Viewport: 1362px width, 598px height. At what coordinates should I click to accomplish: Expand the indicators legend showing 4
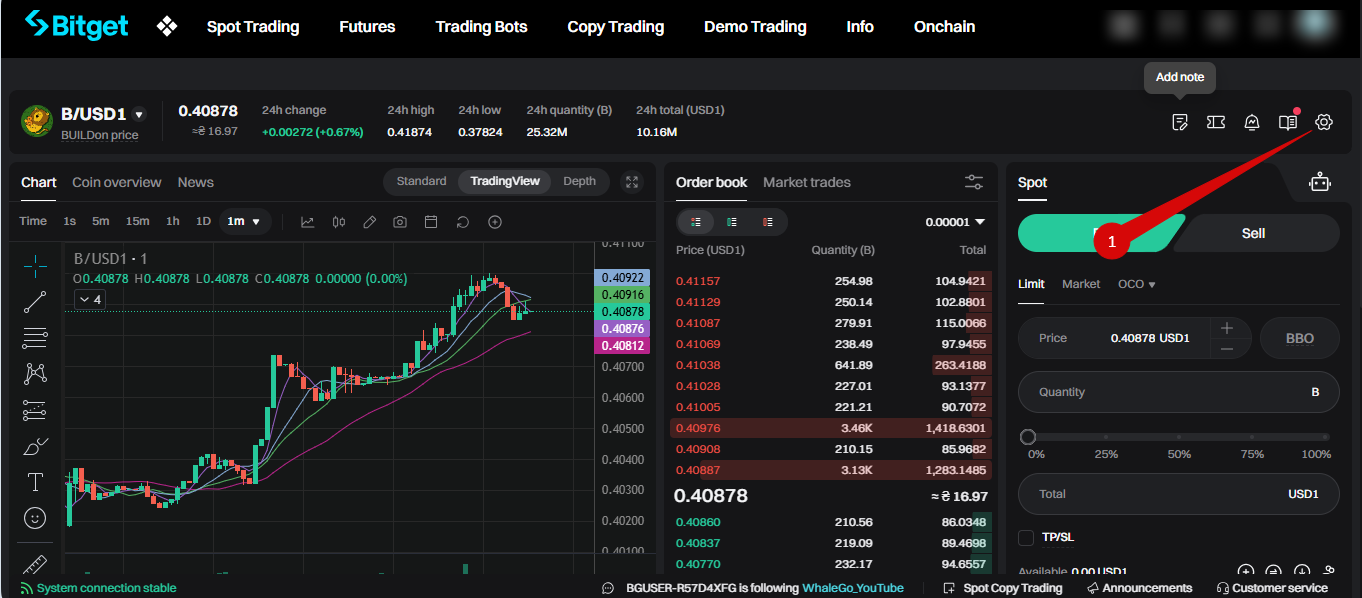point(89,299)
